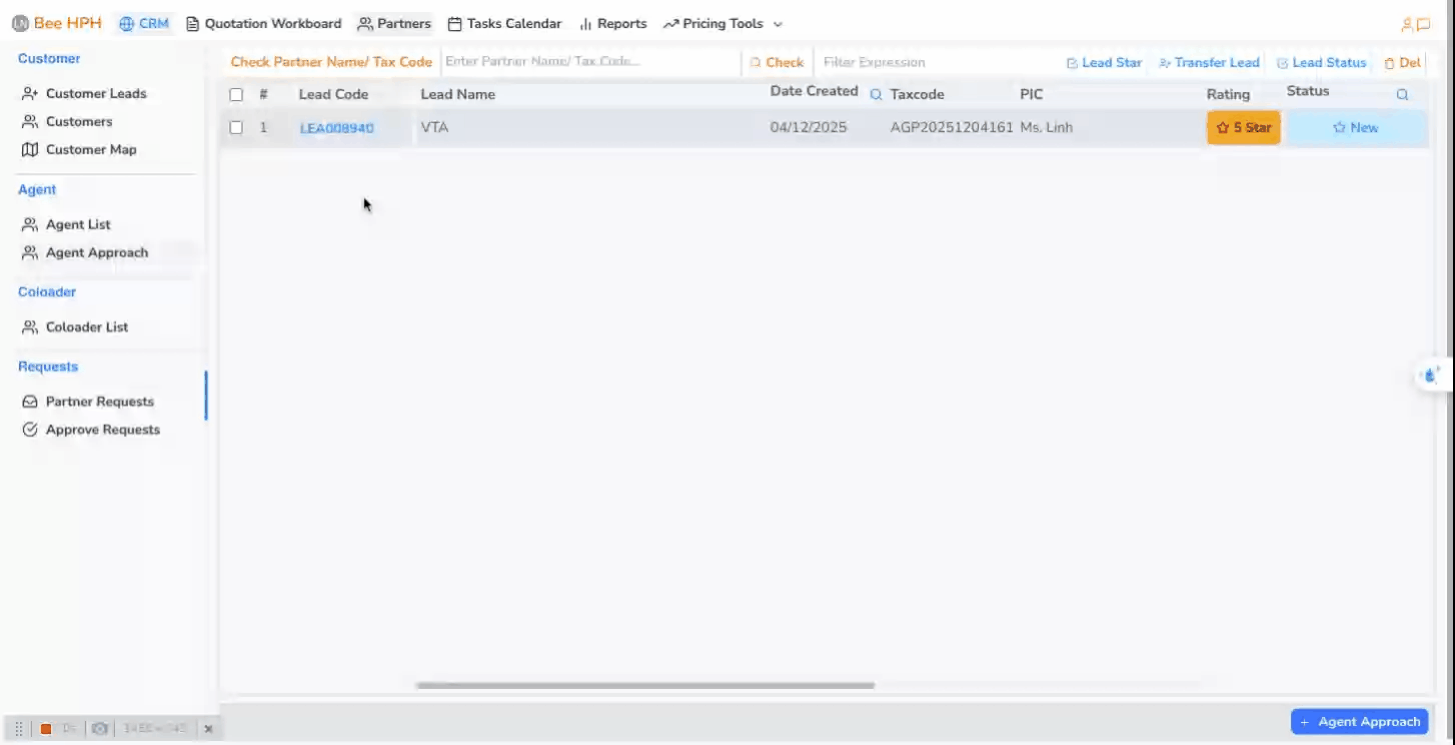Click the floating assistant icon on right edge
The height and width of the screenshot is (745, 1455).
click(x=1431, y=376)
